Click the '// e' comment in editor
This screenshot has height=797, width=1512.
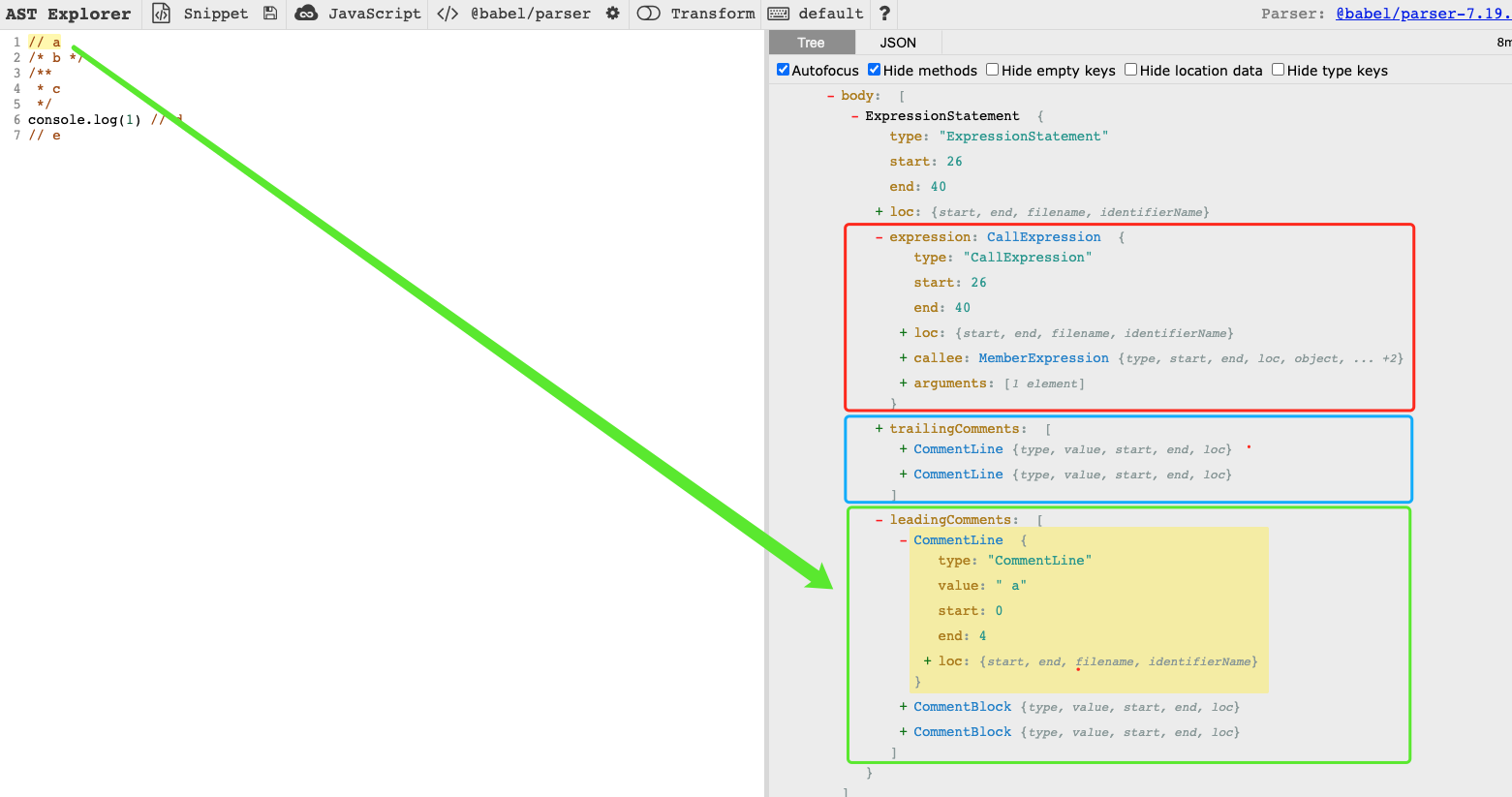(45, 136)
